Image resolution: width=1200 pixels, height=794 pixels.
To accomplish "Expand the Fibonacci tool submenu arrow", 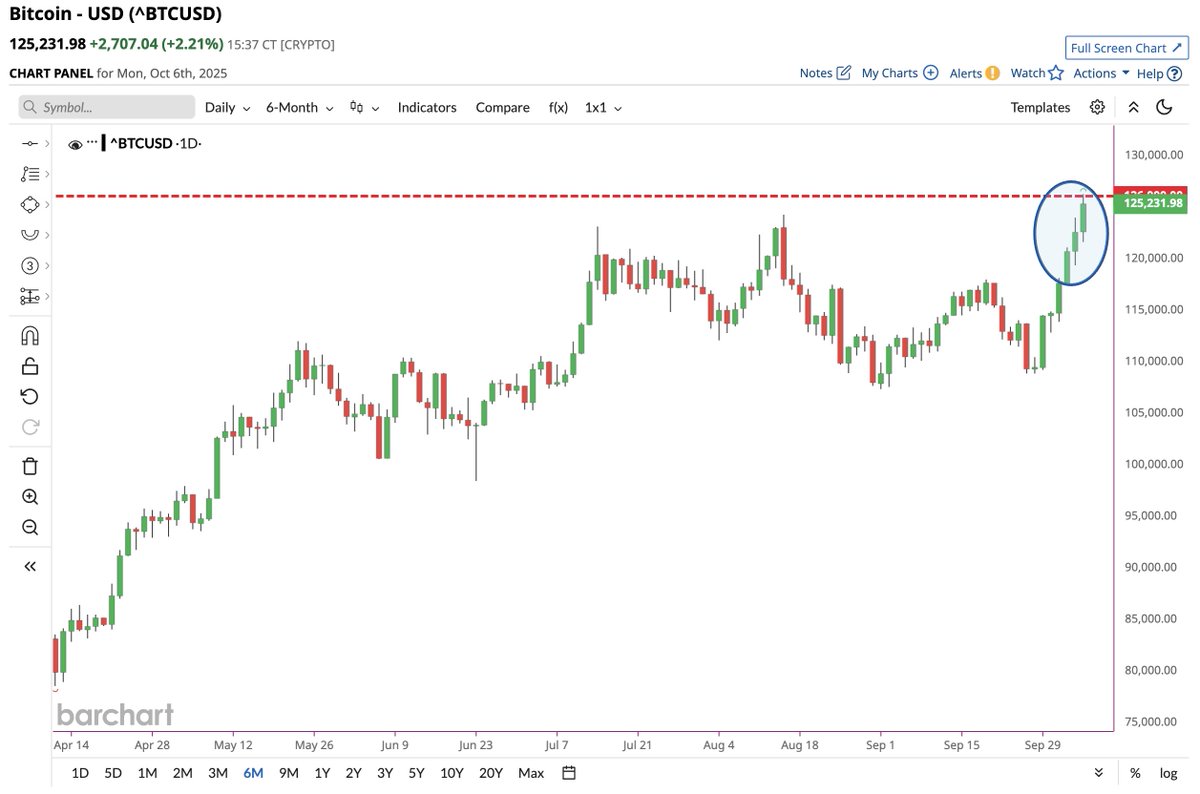I will click(x=46, y=174).
